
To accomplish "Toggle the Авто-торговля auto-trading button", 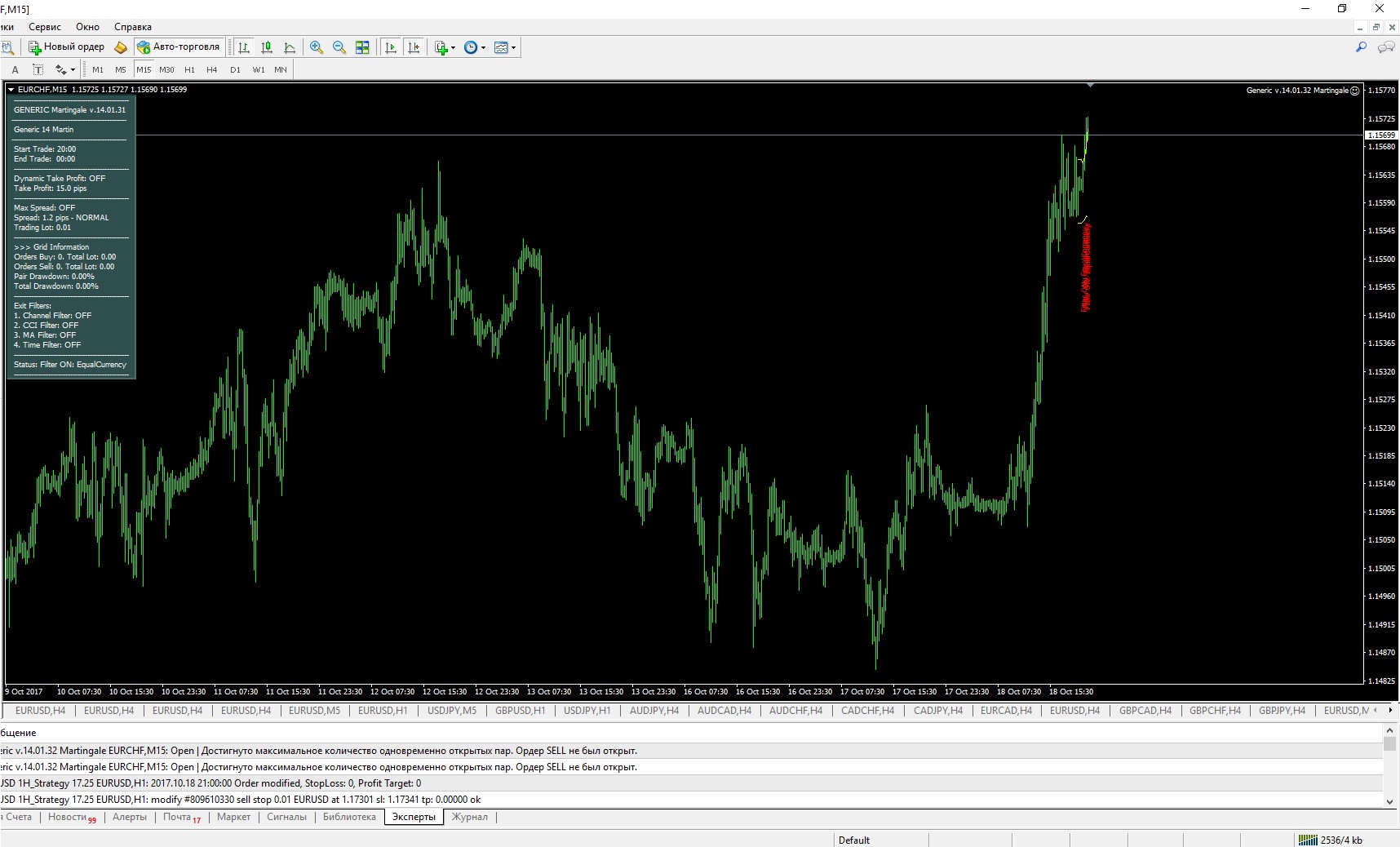I will coord(179,47).
